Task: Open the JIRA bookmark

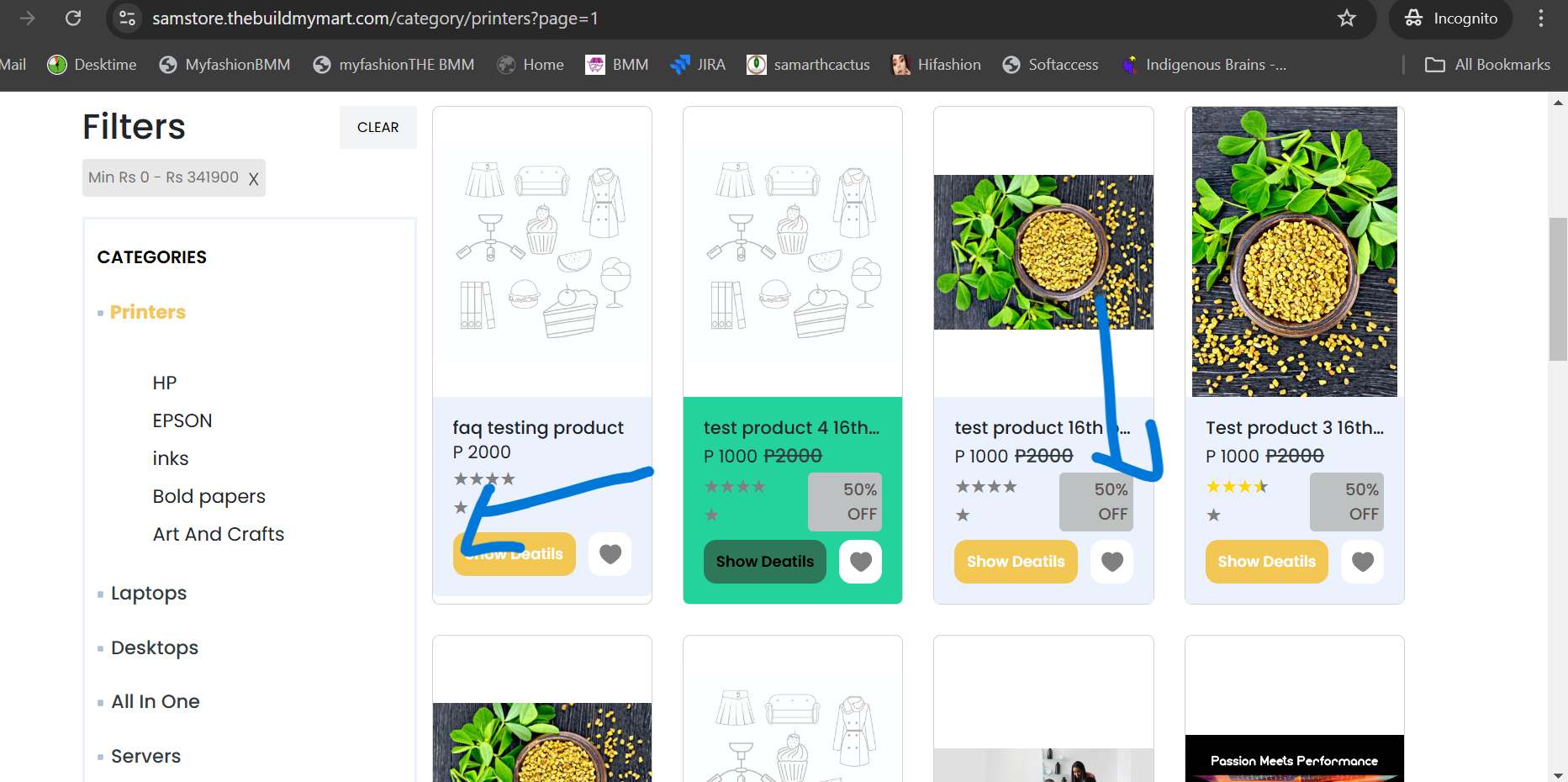Action: [x=698, y=65]
